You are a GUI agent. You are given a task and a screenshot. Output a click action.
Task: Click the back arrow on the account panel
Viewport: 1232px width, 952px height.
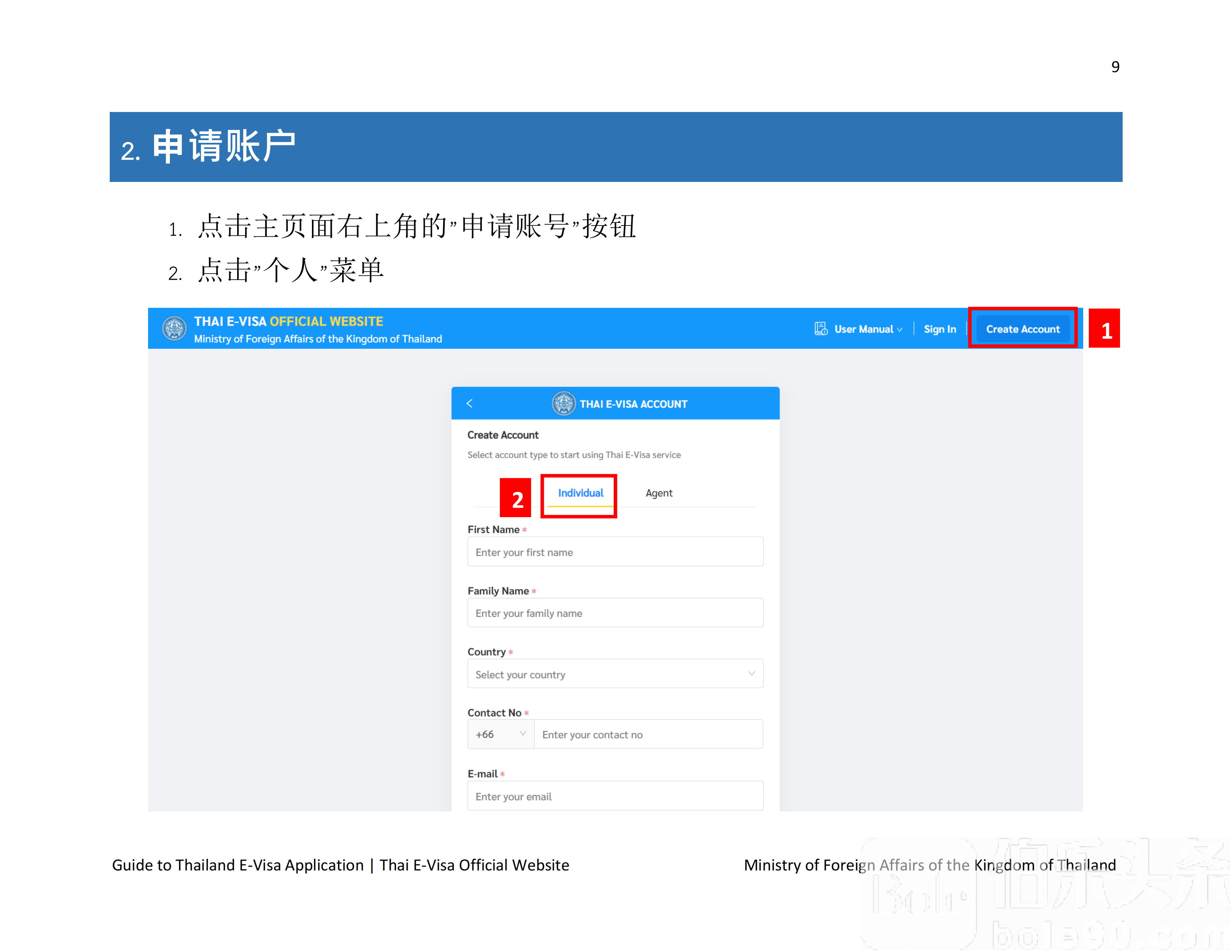(x=470, y=404)
